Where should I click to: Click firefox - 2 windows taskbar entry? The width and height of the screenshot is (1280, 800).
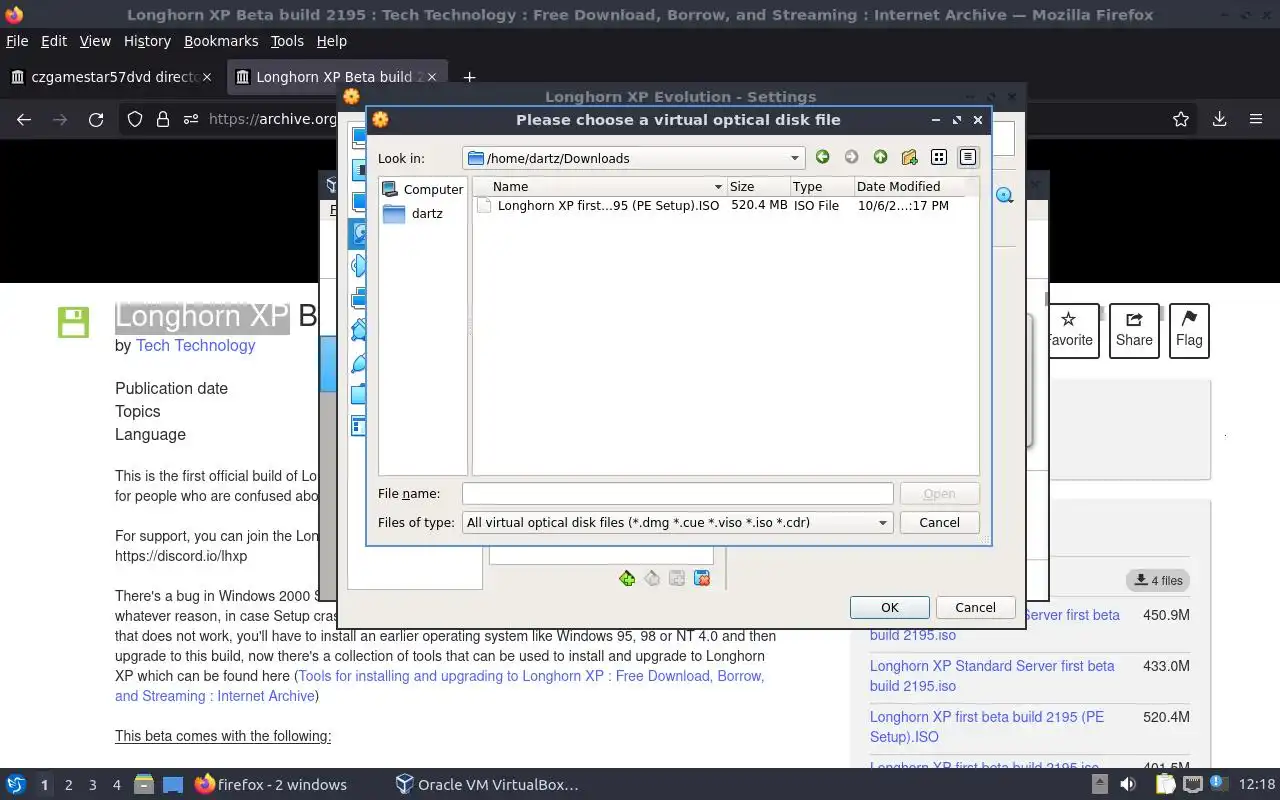click(270, 785)
